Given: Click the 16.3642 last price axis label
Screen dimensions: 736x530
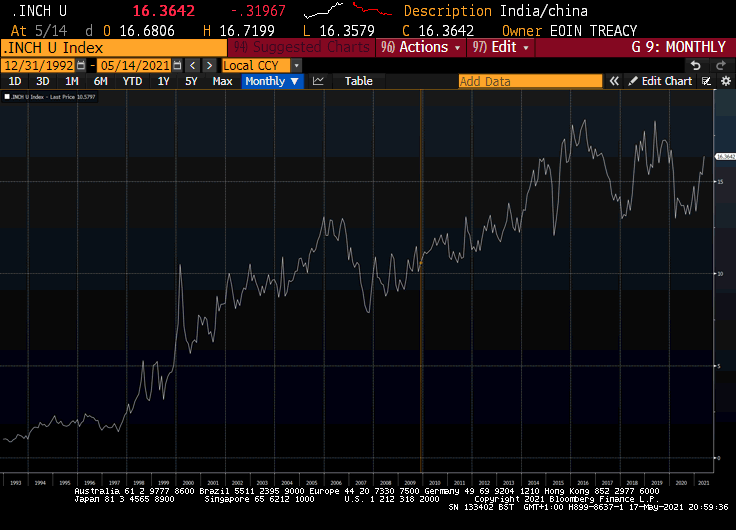Looking at the screenshot, I should coord(725,156).
